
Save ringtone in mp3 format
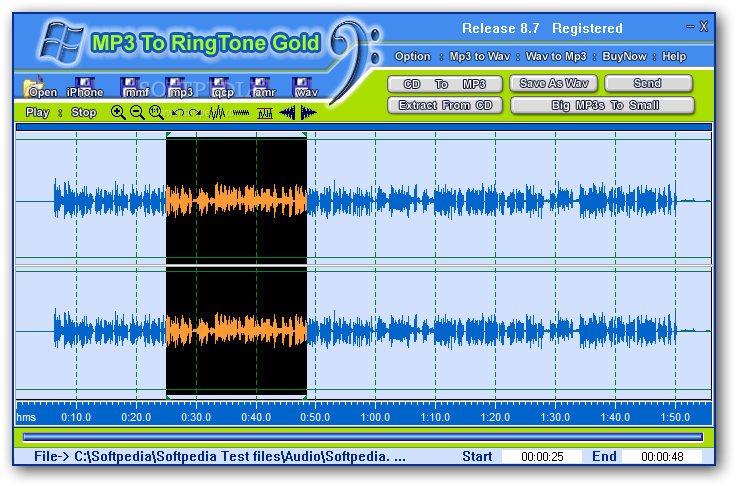click(x=178, y=87)
